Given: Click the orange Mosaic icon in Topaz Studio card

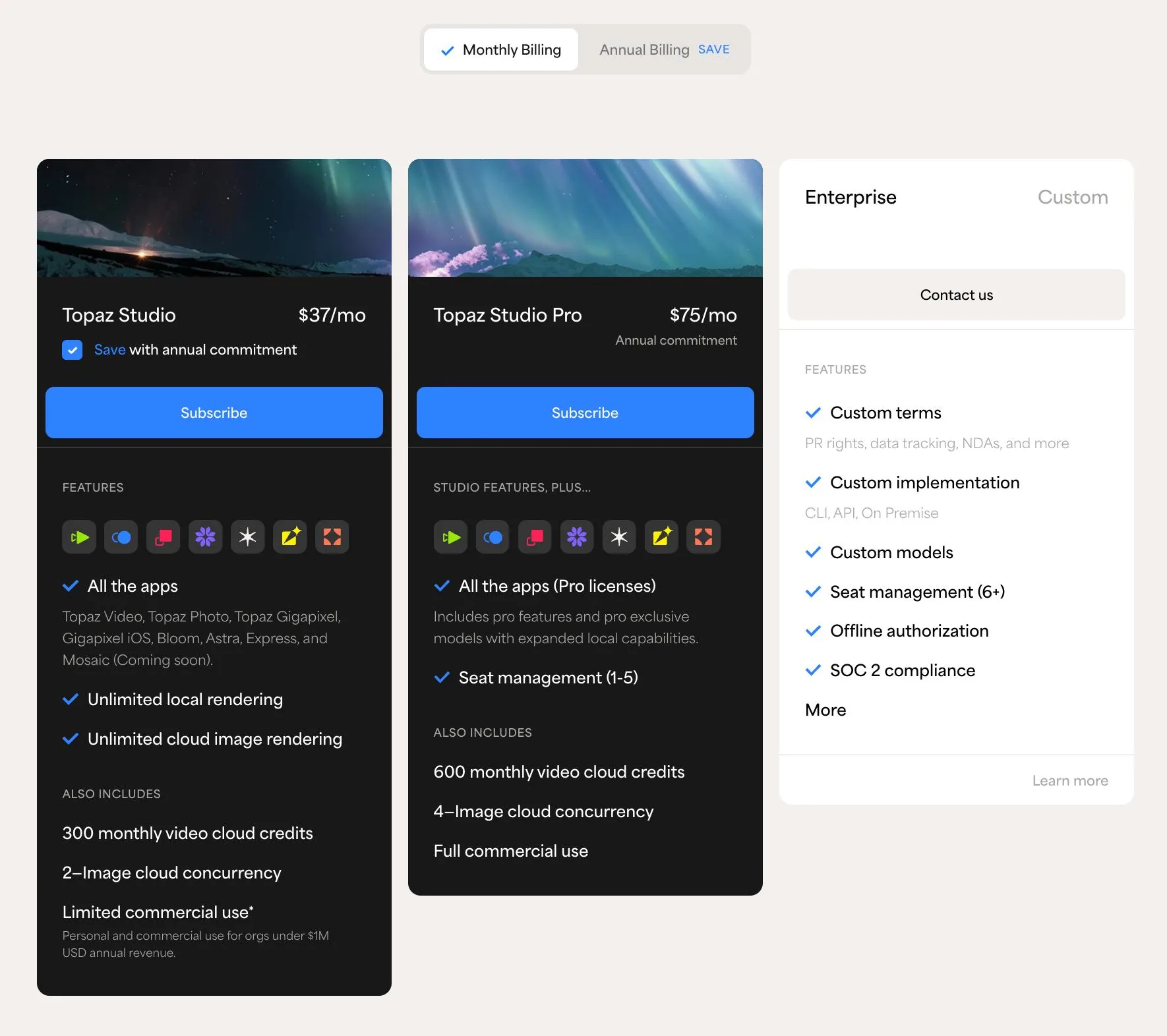Looking at the screenshot, I should point(332,537).
